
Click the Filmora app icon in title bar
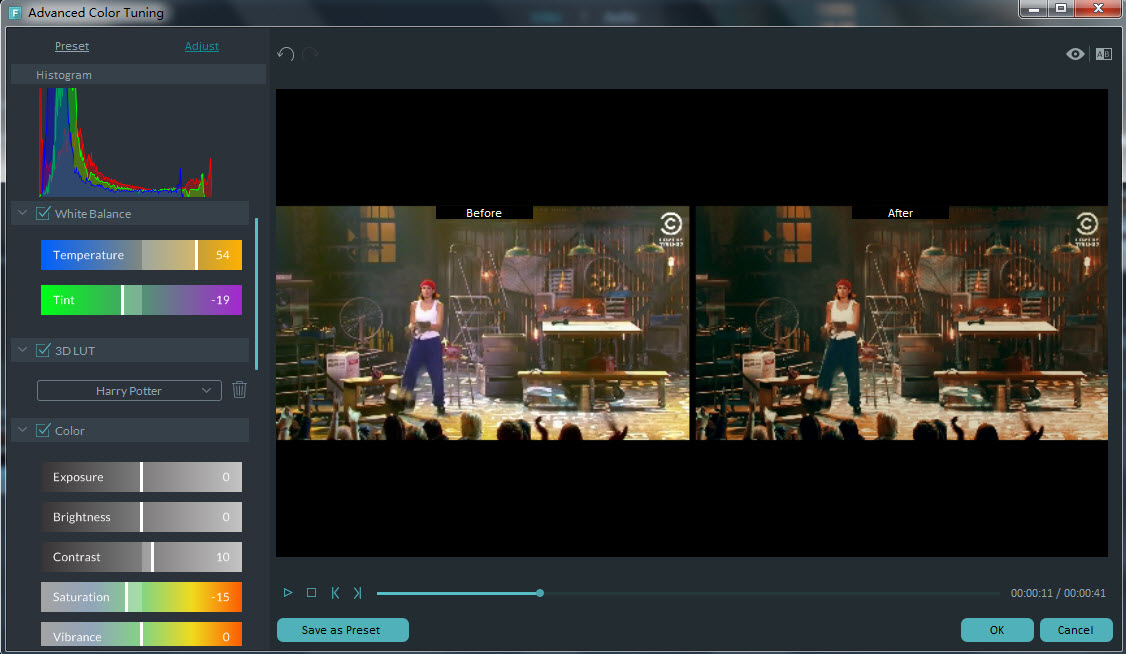pyautogui.click(x=14, y=13)
